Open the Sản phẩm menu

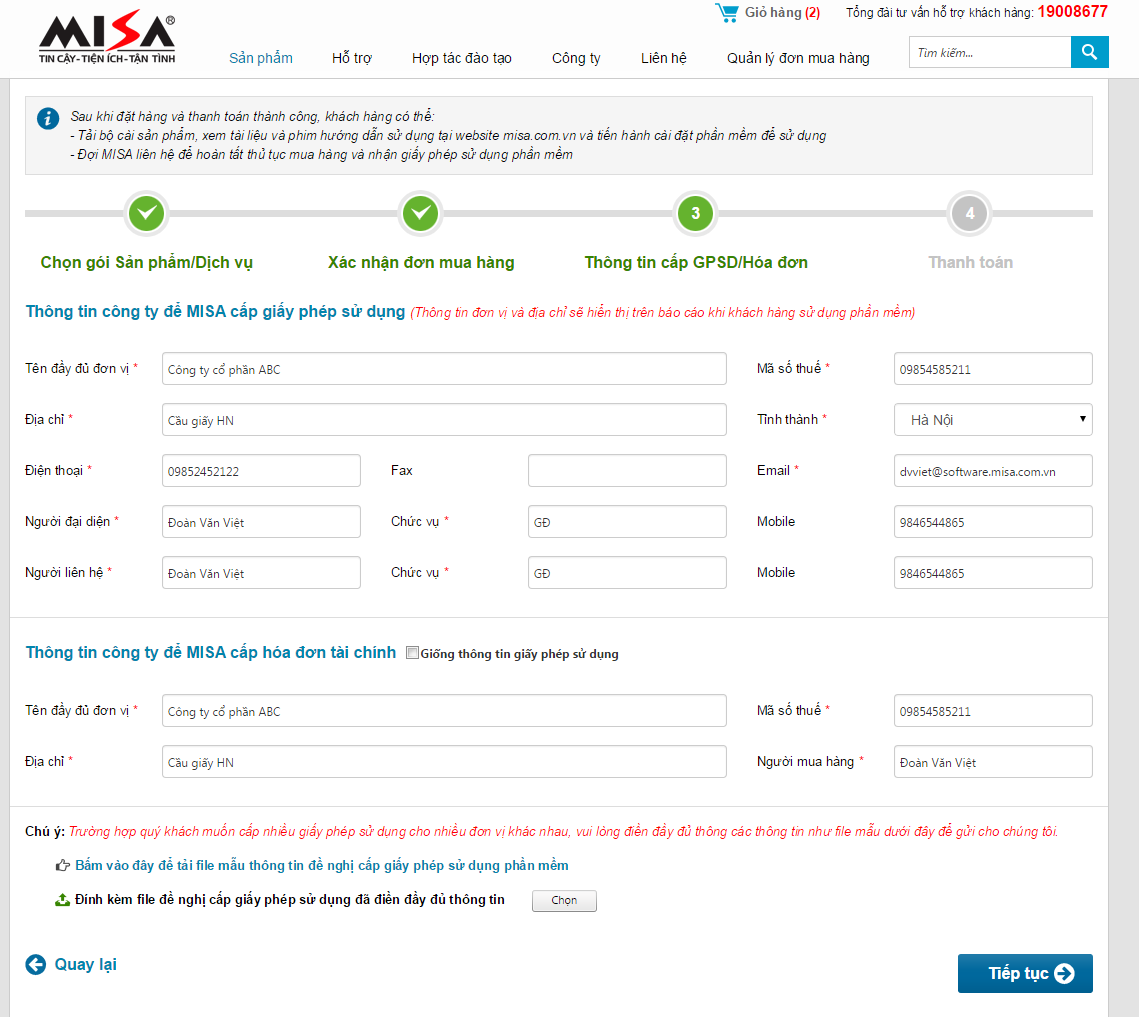click(261, 58)
